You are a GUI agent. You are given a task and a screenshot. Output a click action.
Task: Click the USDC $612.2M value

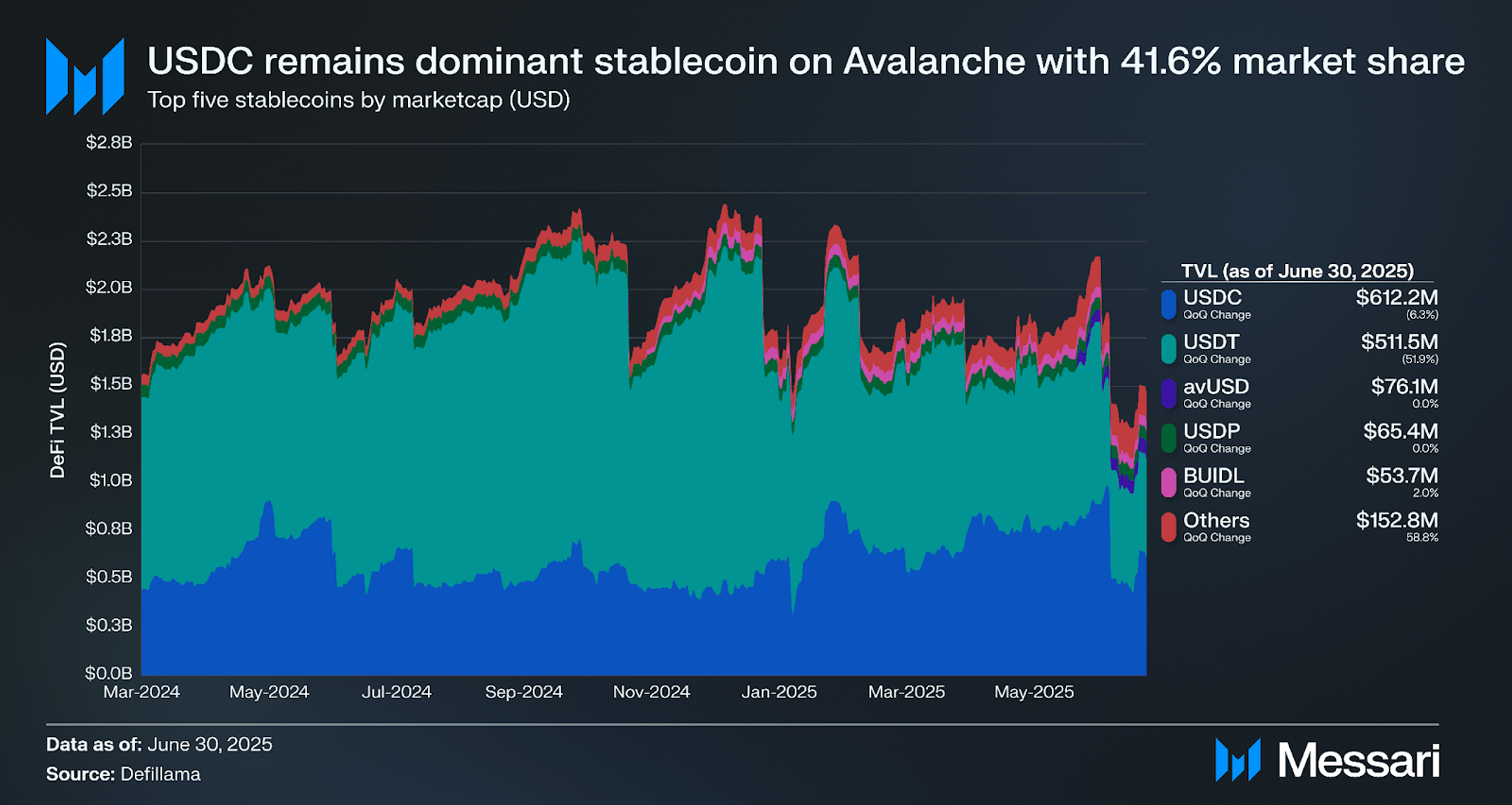[1396, 298]
